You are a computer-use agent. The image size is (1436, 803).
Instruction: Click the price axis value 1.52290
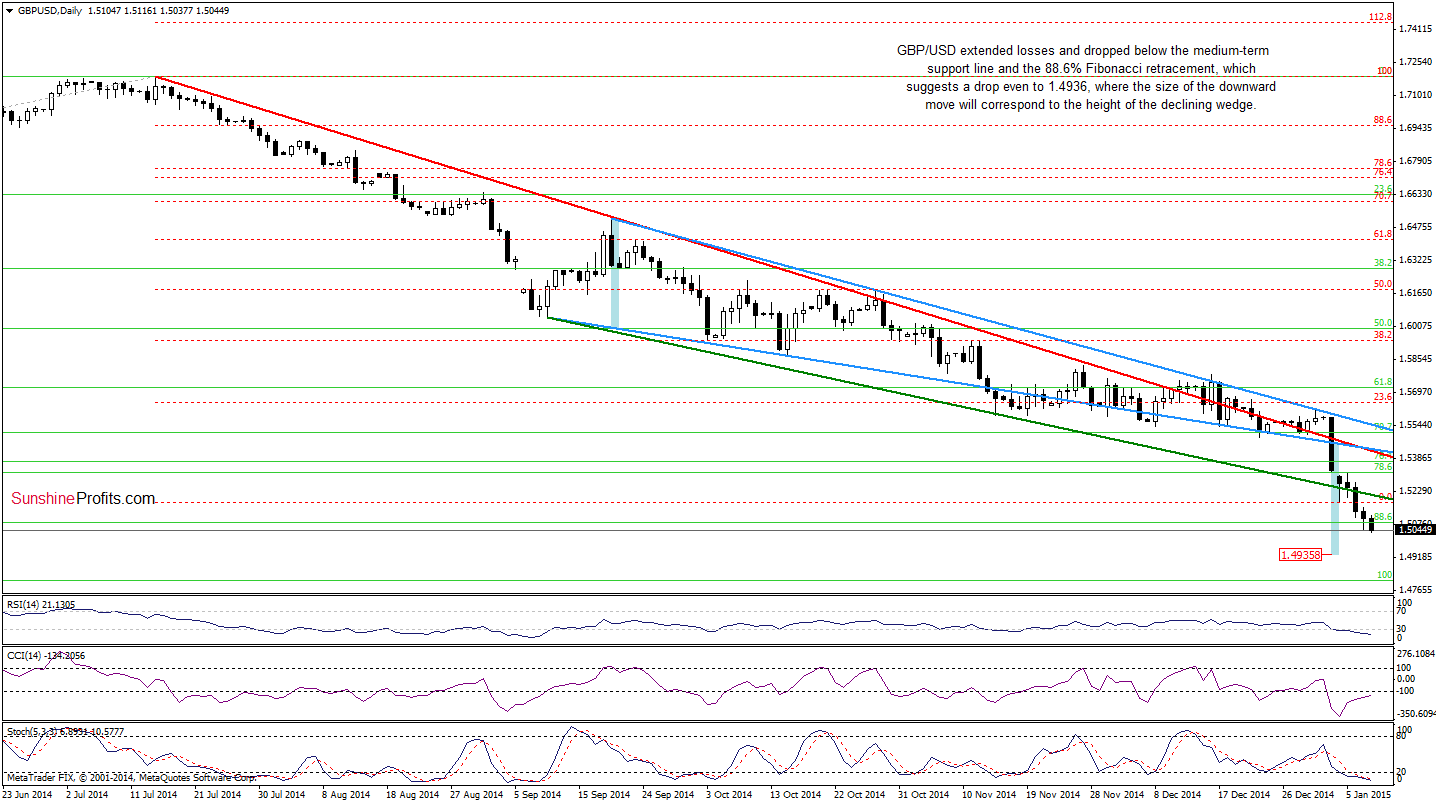pyautogui.click(x=1415, y=490)
